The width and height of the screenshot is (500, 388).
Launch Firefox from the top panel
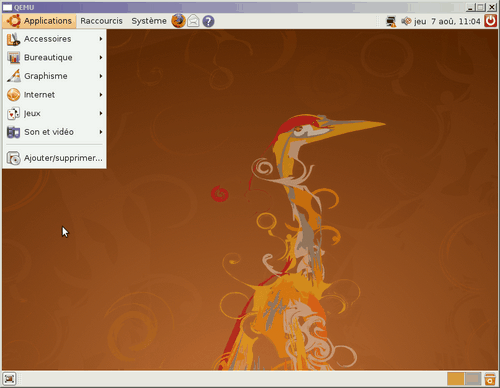click(x=178, y=21)
